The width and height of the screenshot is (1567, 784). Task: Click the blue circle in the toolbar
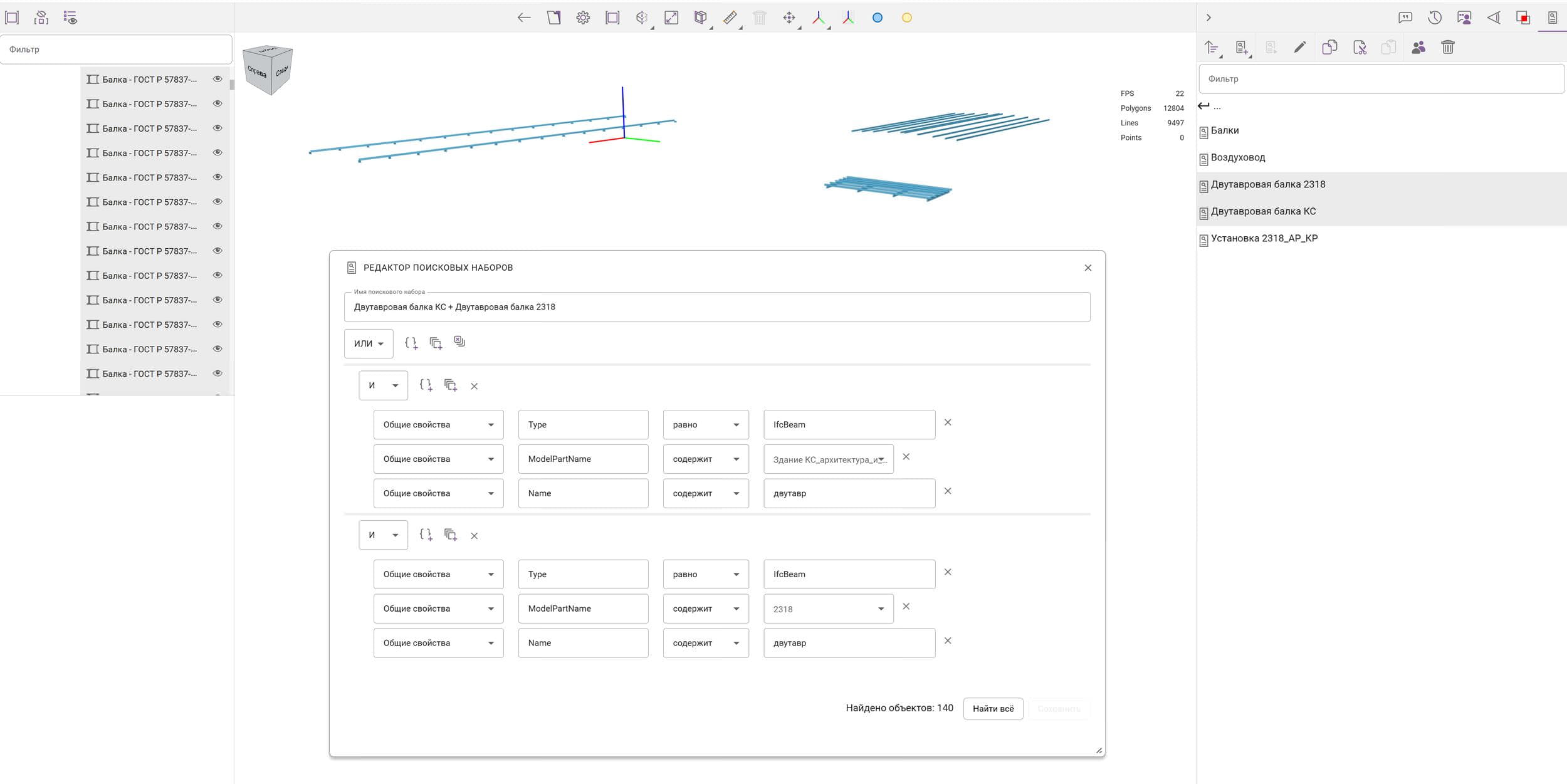878,18
